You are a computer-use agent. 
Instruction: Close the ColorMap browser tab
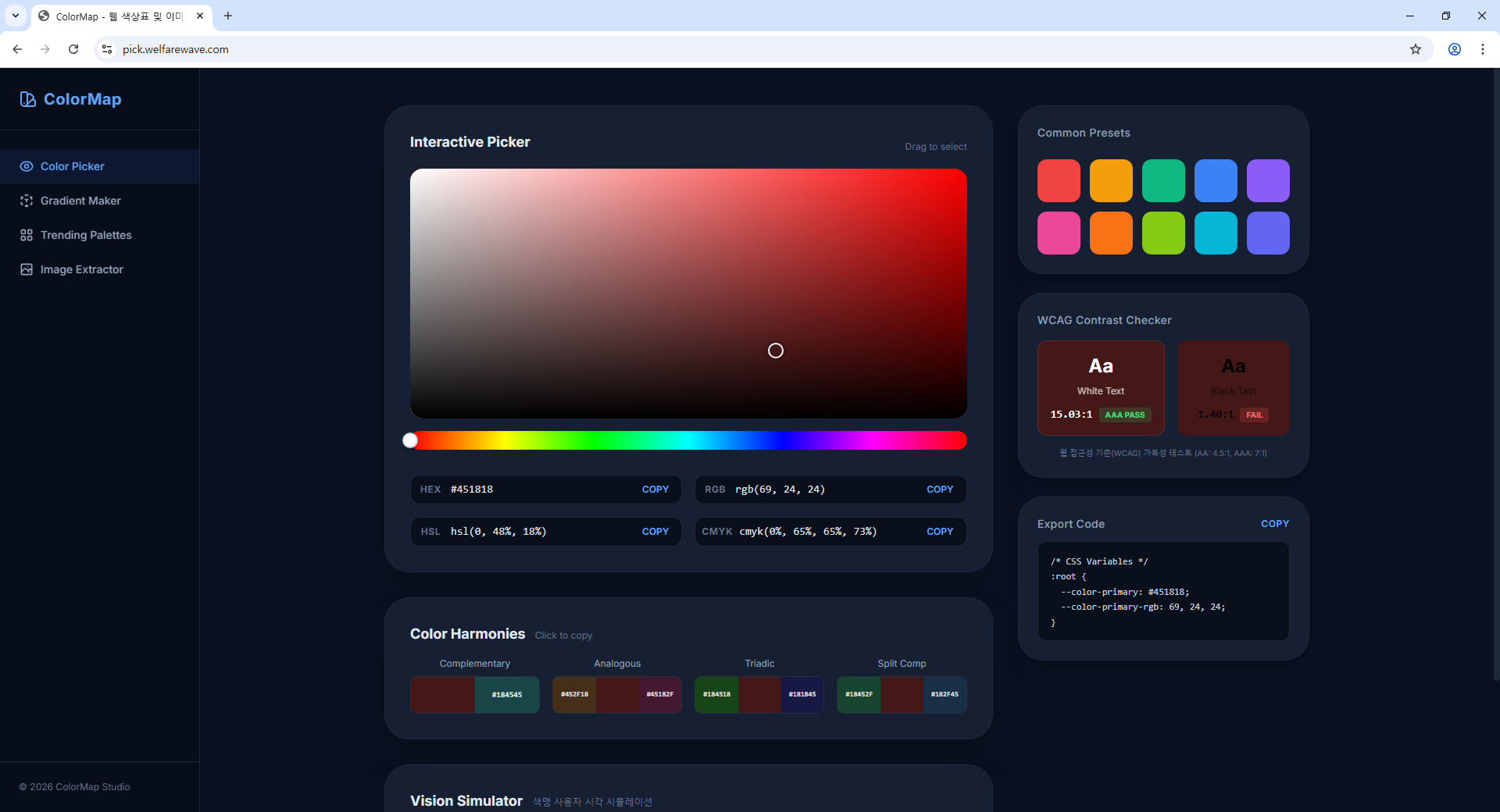(200, 16)
